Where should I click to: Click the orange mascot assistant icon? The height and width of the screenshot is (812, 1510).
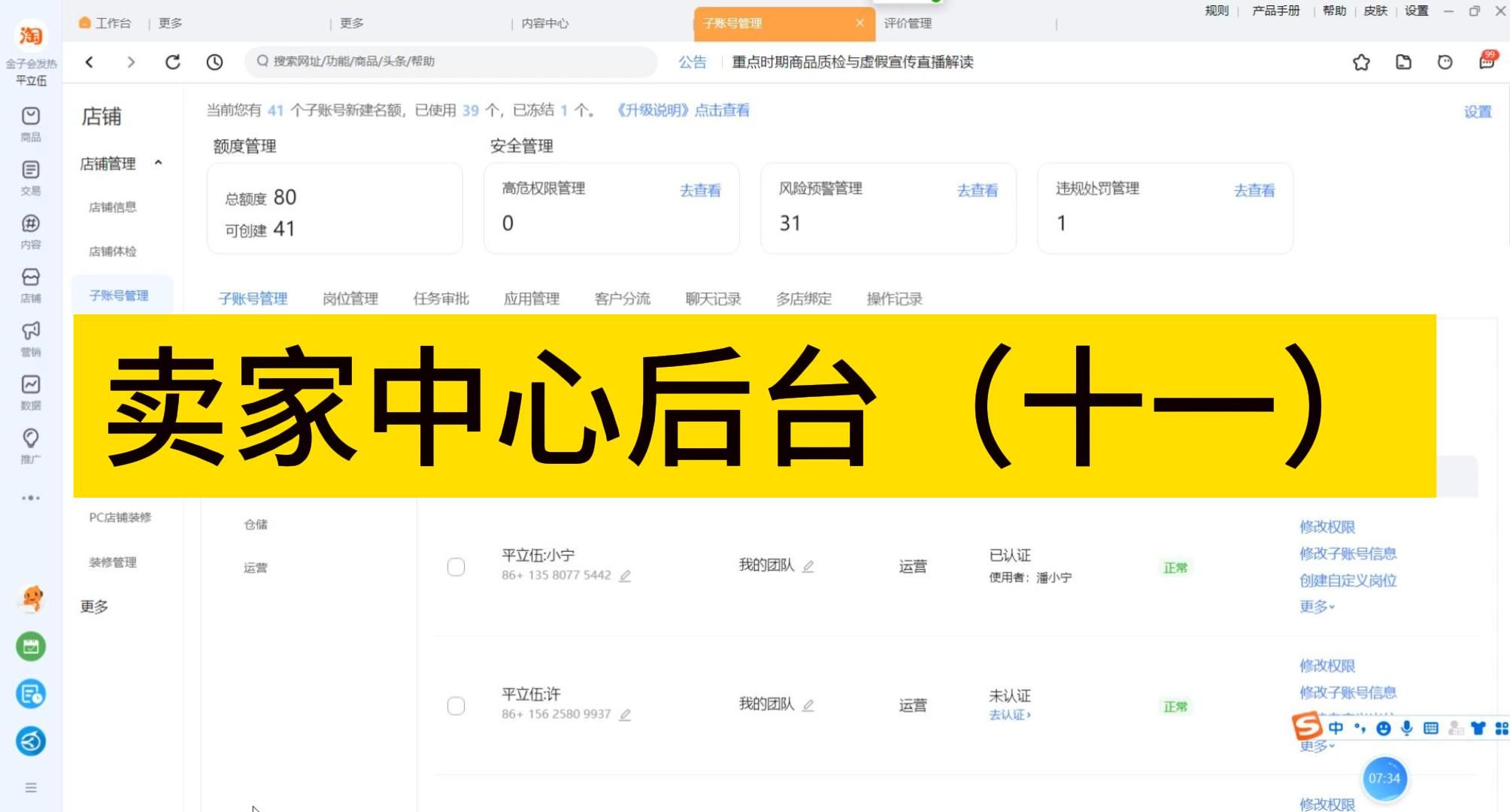pos(31,598)
